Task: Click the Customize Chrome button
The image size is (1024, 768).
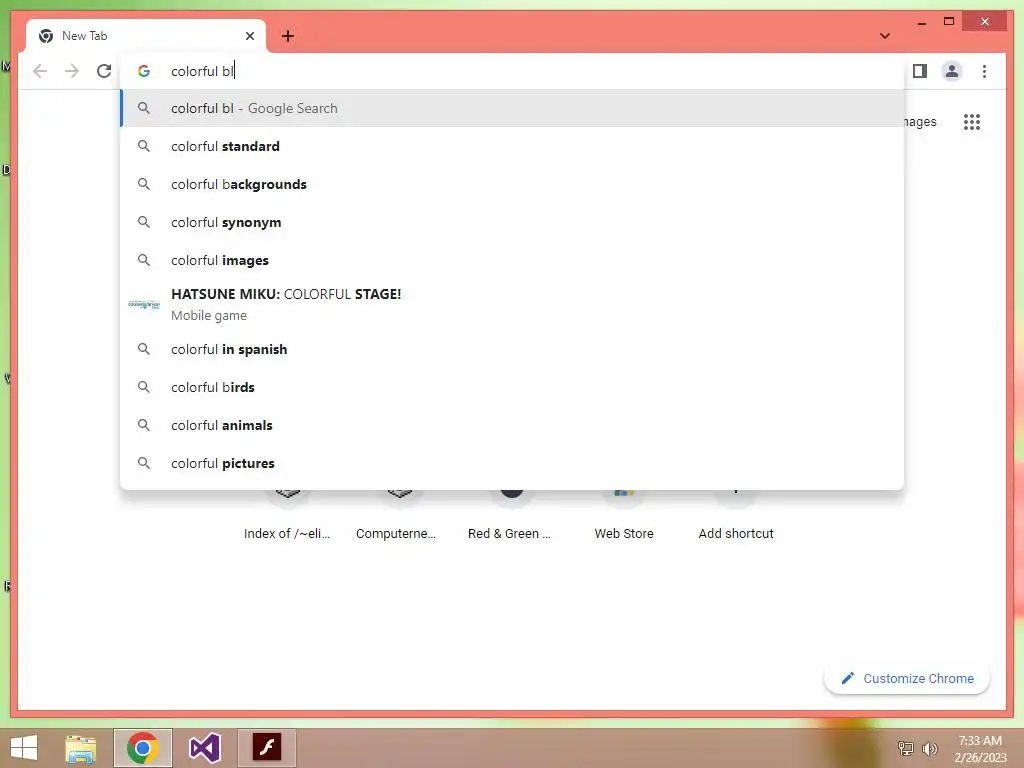Action: coord(907,679)
